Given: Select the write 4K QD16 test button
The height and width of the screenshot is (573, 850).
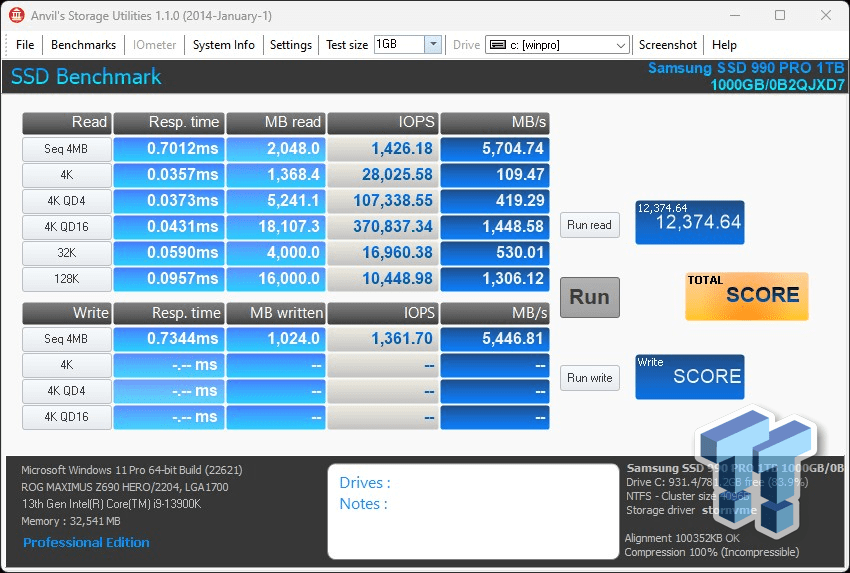Looking at the screenshot, I should point(67,417).
